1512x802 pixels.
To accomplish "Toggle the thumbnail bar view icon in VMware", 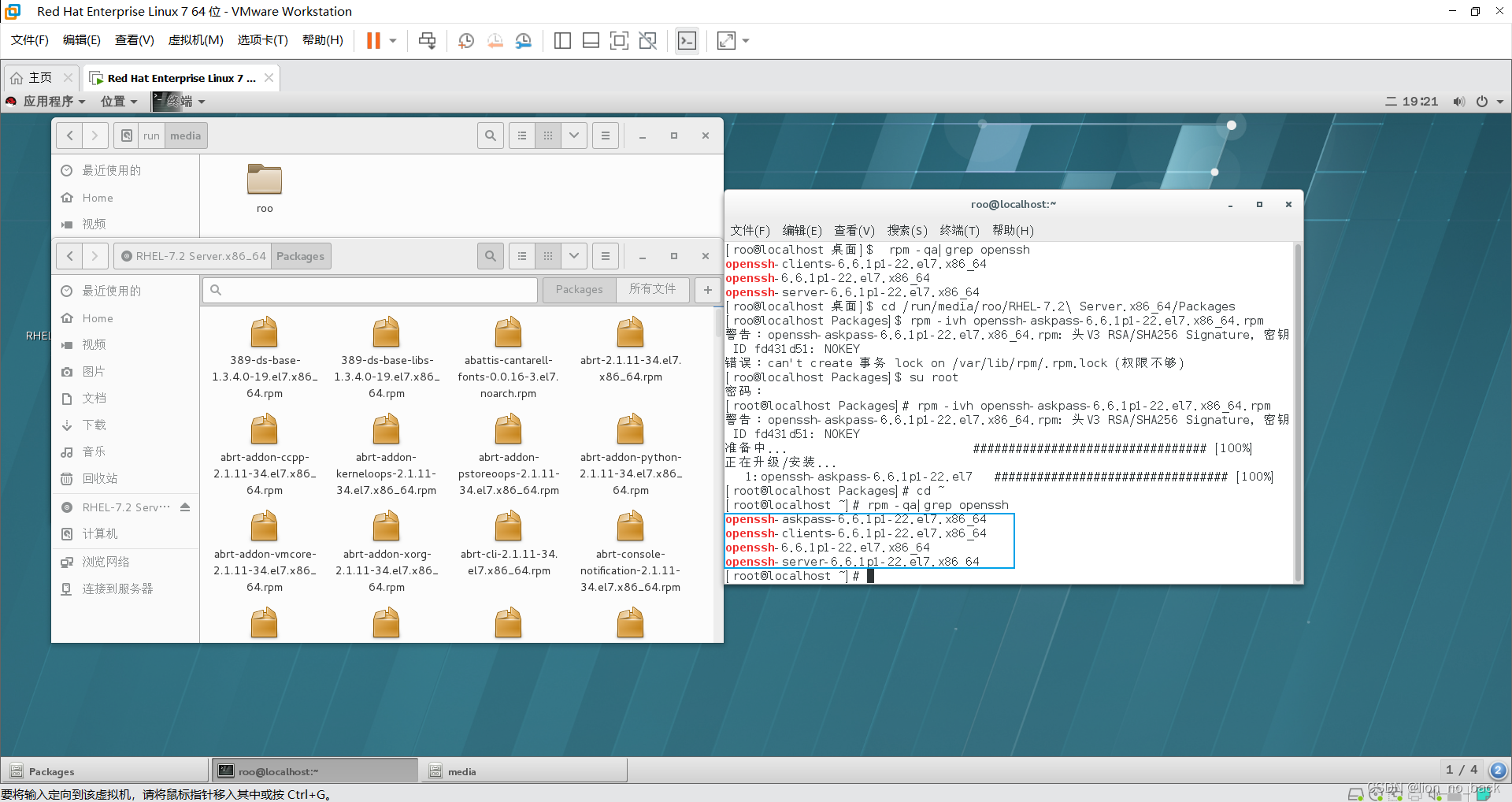I will point(591,40).
